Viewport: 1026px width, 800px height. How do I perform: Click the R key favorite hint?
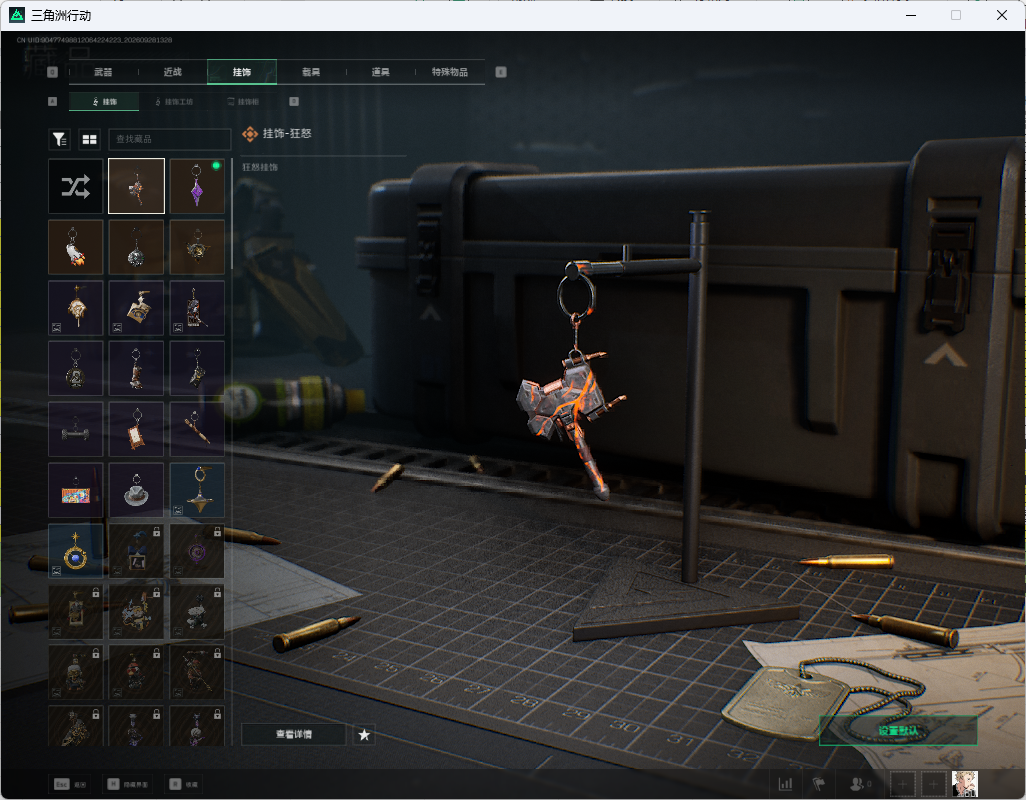[x=184, y=784]
